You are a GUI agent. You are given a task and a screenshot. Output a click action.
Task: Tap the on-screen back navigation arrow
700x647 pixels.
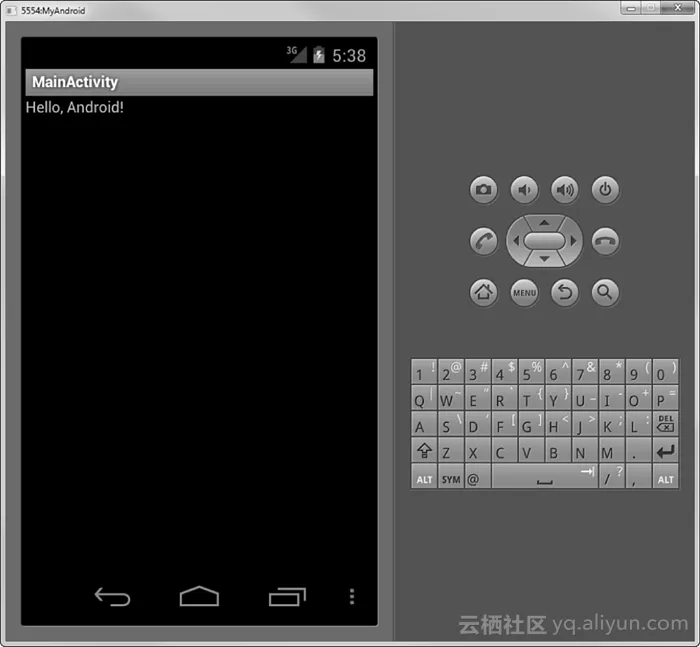112,597
